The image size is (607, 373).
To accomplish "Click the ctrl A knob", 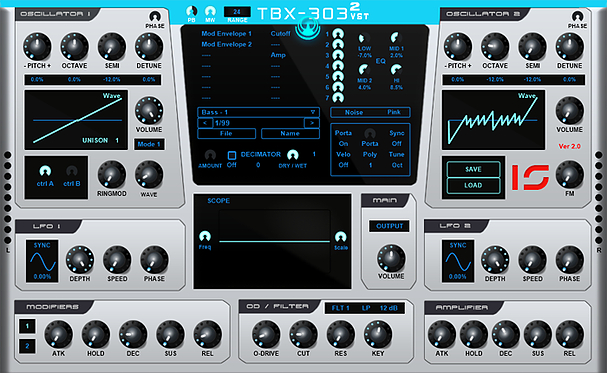I will pyautogui.click(x=45, y=171).
